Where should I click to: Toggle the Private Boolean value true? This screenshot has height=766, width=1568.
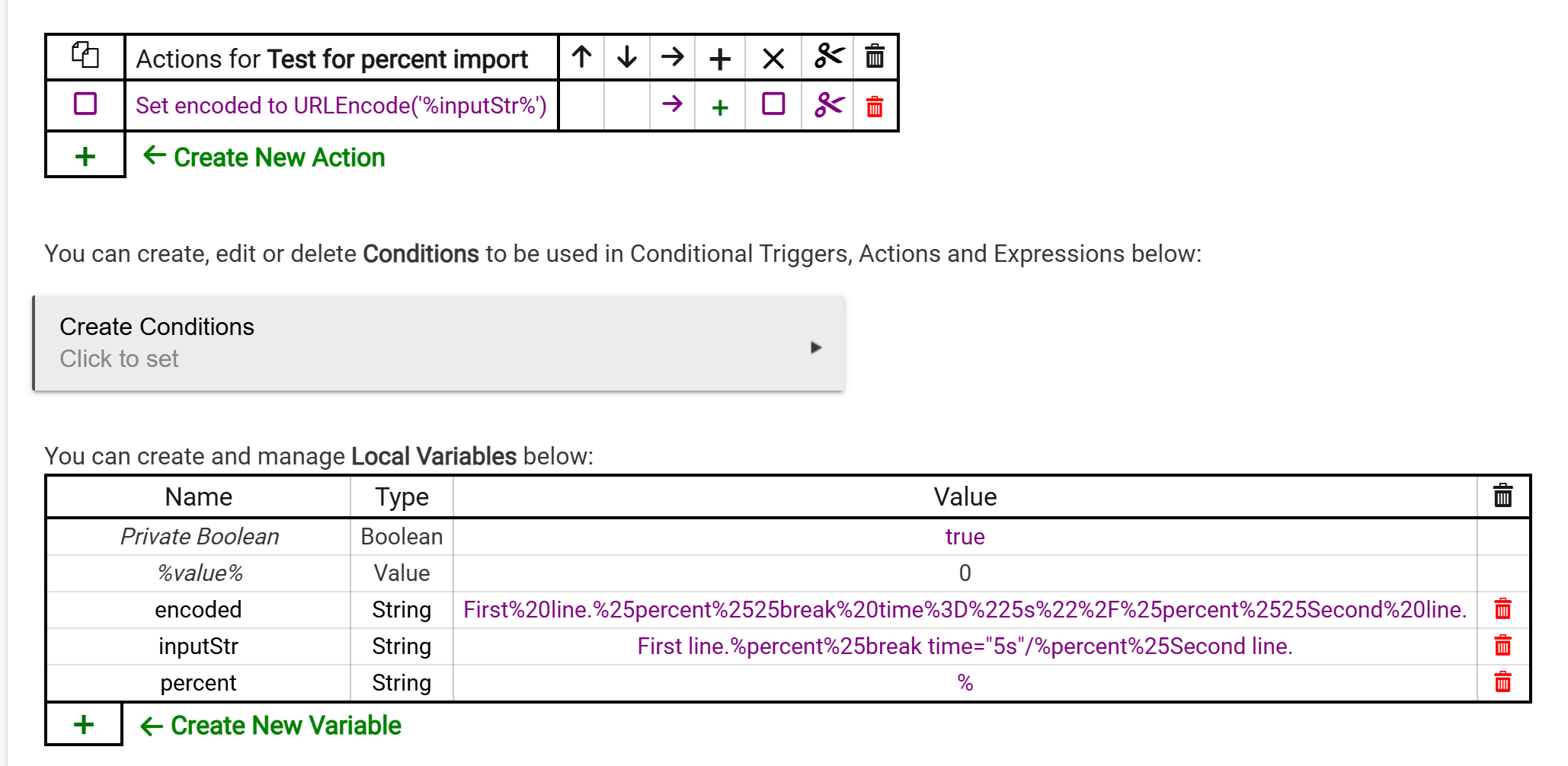pos(965,537)
